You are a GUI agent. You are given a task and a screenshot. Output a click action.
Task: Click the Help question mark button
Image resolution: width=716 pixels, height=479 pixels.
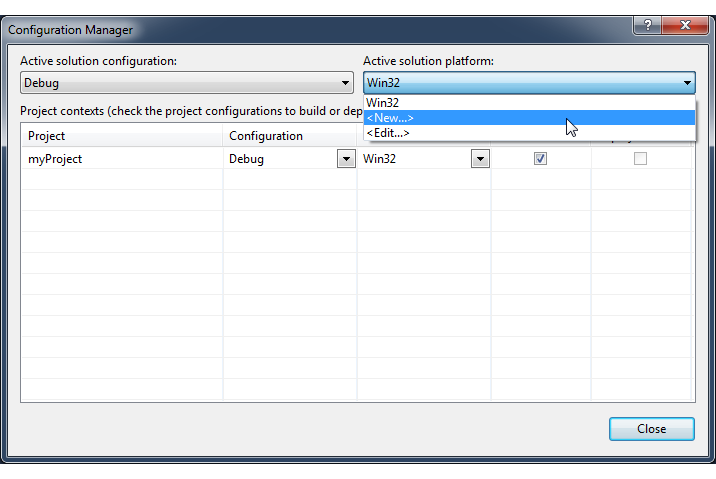coord(648,25)
